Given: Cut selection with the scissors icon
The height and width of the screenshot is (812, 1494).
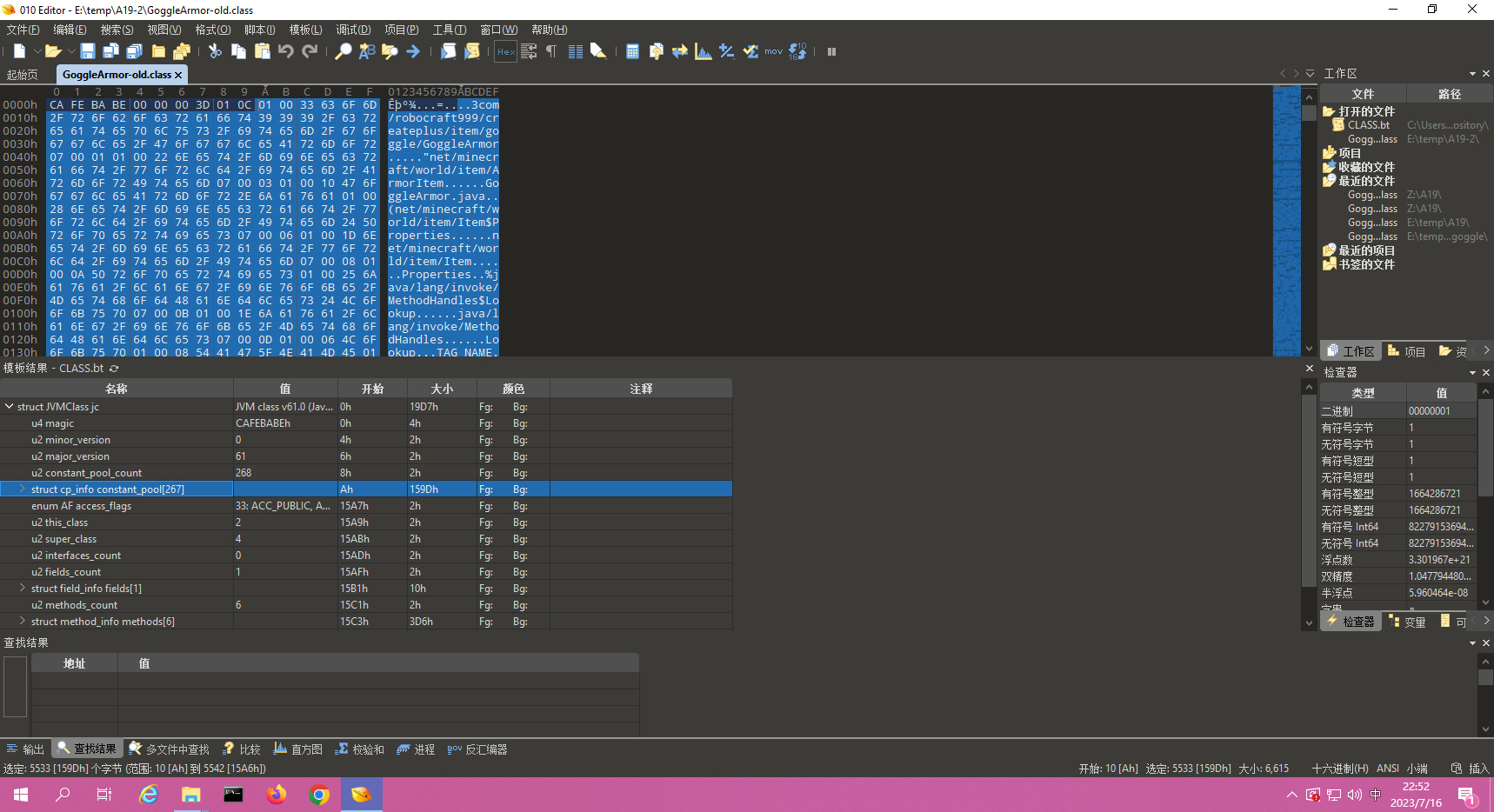Looking at the screenshot, I should click(x=215, y=51).
